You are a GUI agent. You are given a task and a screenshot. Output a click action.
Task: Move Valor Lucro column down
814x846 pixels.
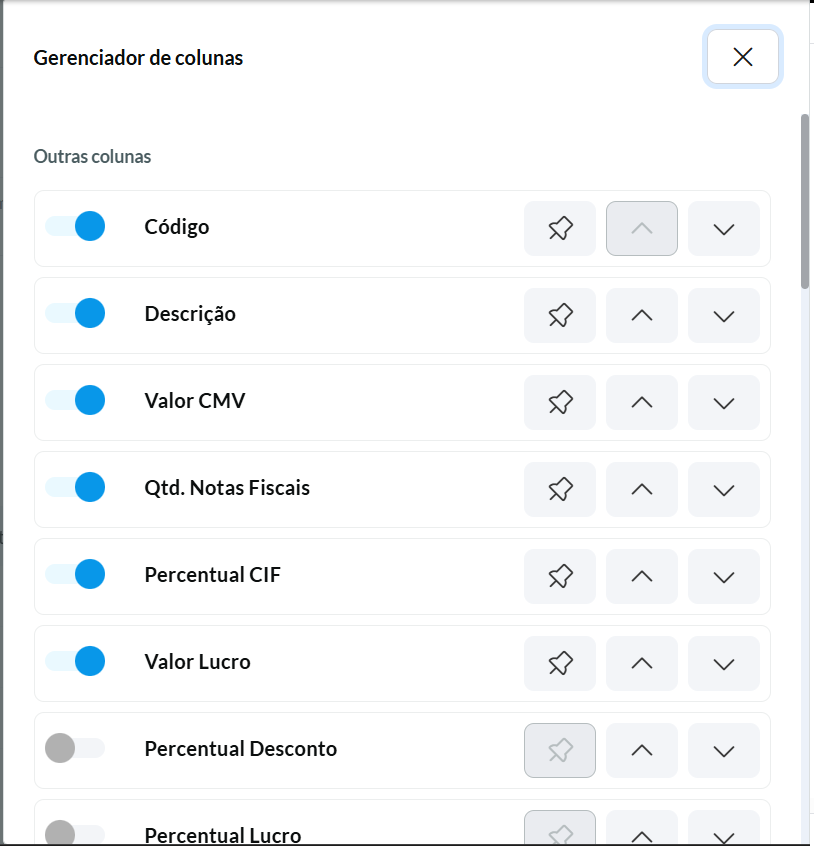click(724, 663)
